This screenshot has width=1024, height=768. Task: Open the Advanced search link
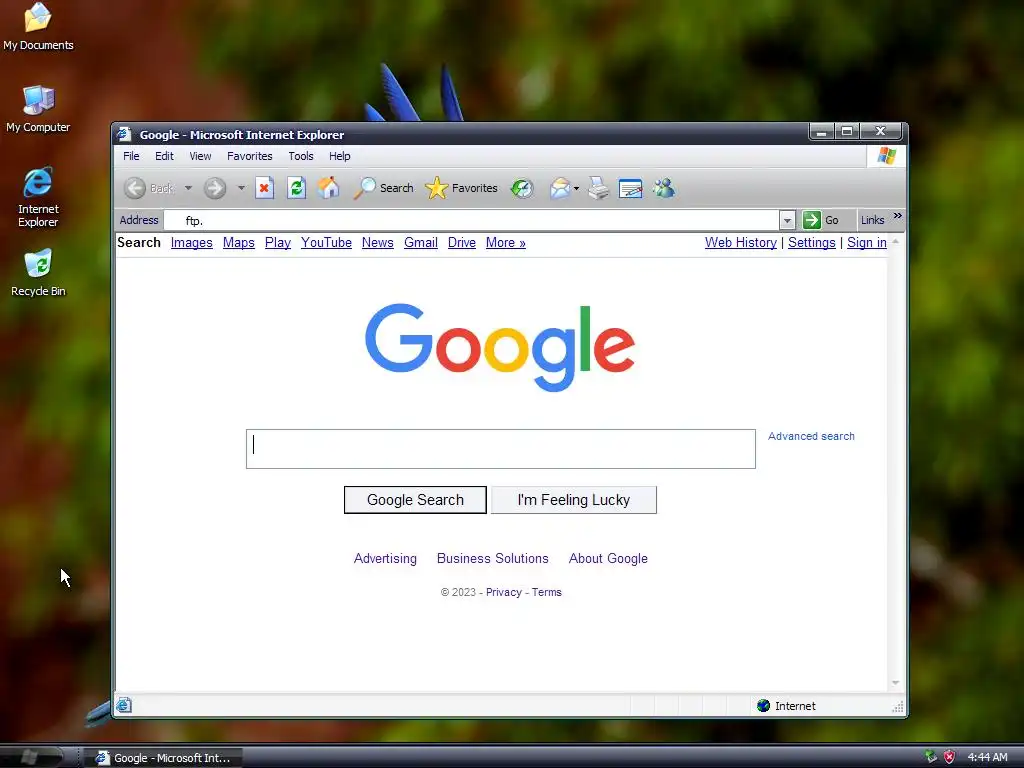coord(811,436)
